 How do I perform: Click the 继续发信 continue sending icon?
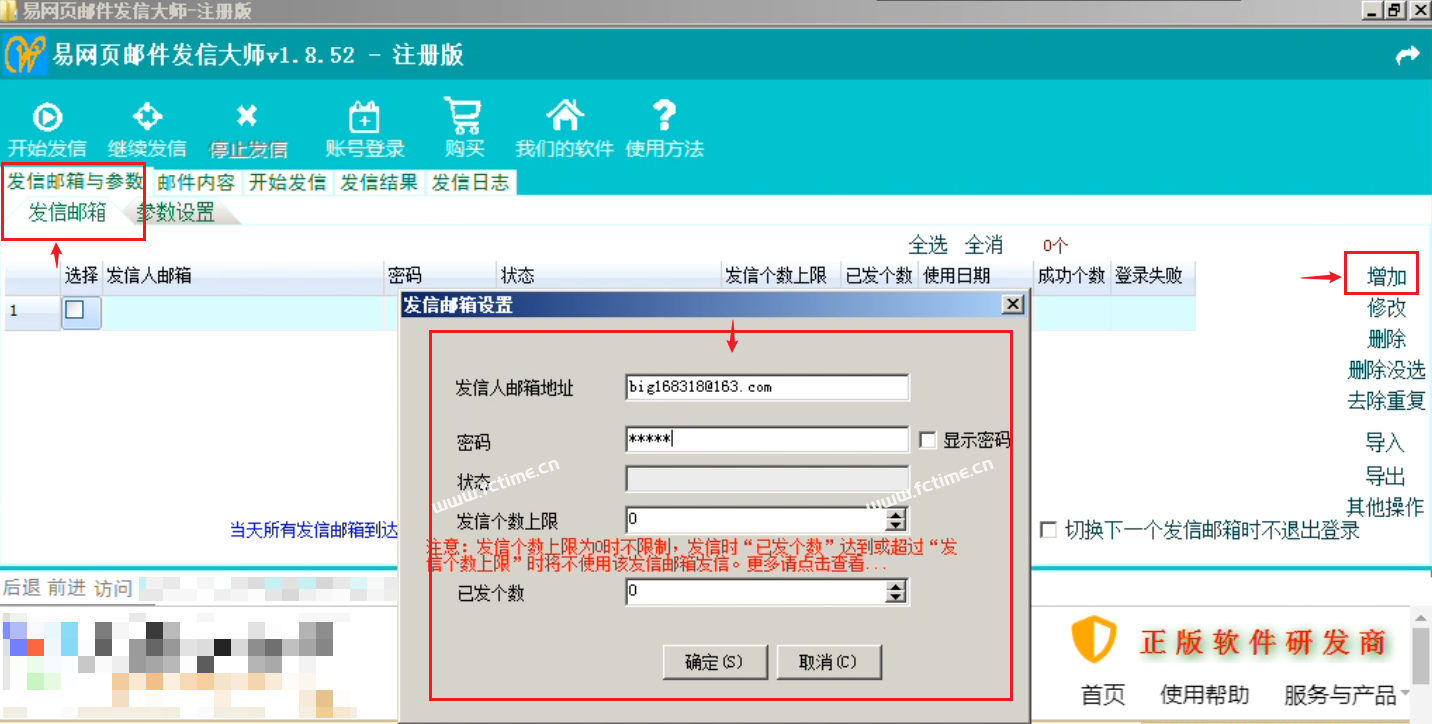pos(147,116)
